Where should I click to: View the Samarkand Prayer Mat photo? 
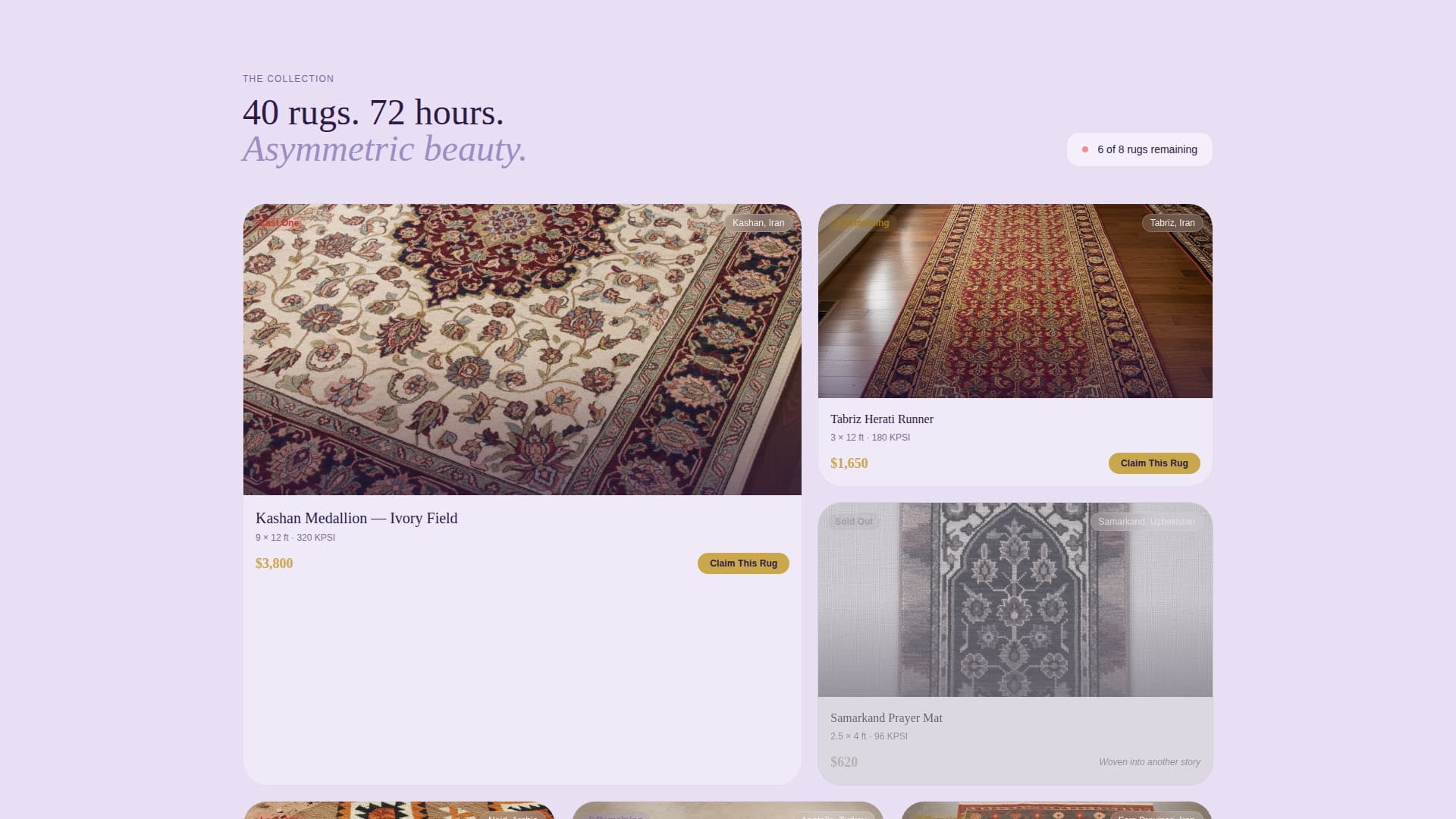pos(1015,600)
